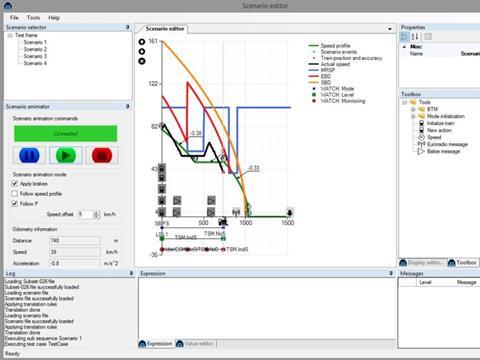Click the alphabetical sort icon in Properties
Viewport: 480px width, 360px height.
414,37
